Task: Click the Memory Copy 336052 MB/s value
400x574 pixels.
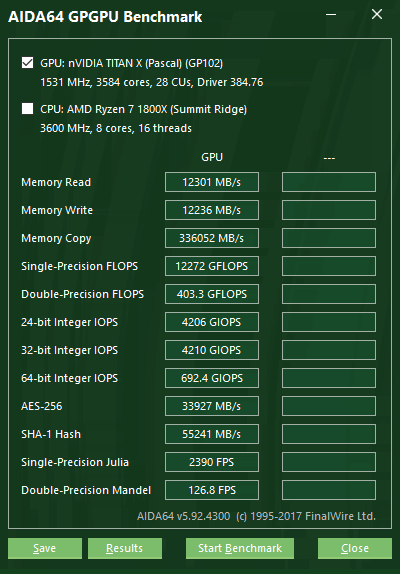Action: [212, 238]
